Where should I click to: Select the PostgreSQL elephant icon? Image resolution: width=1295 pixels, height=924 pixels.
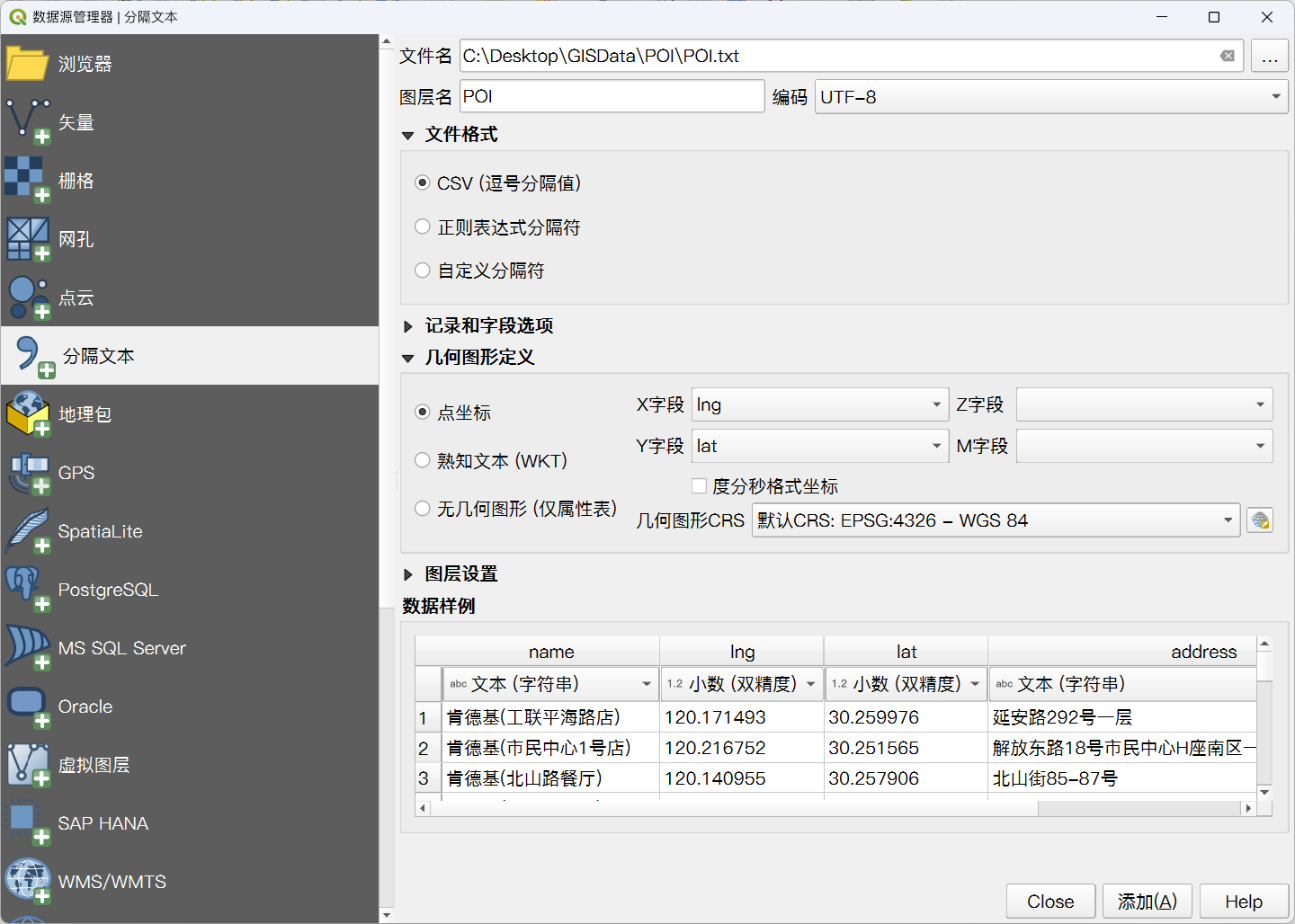(x=28, y=590)
